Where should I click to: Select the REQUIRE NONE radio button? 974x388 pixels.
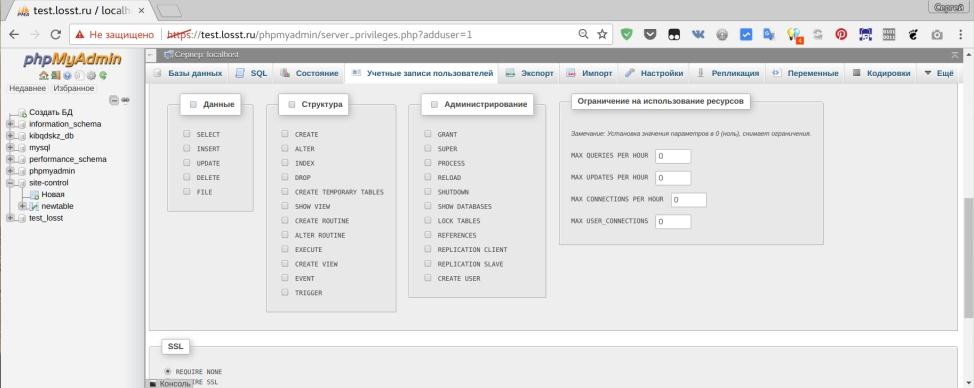pyautogui.click(x=167, y=371)
